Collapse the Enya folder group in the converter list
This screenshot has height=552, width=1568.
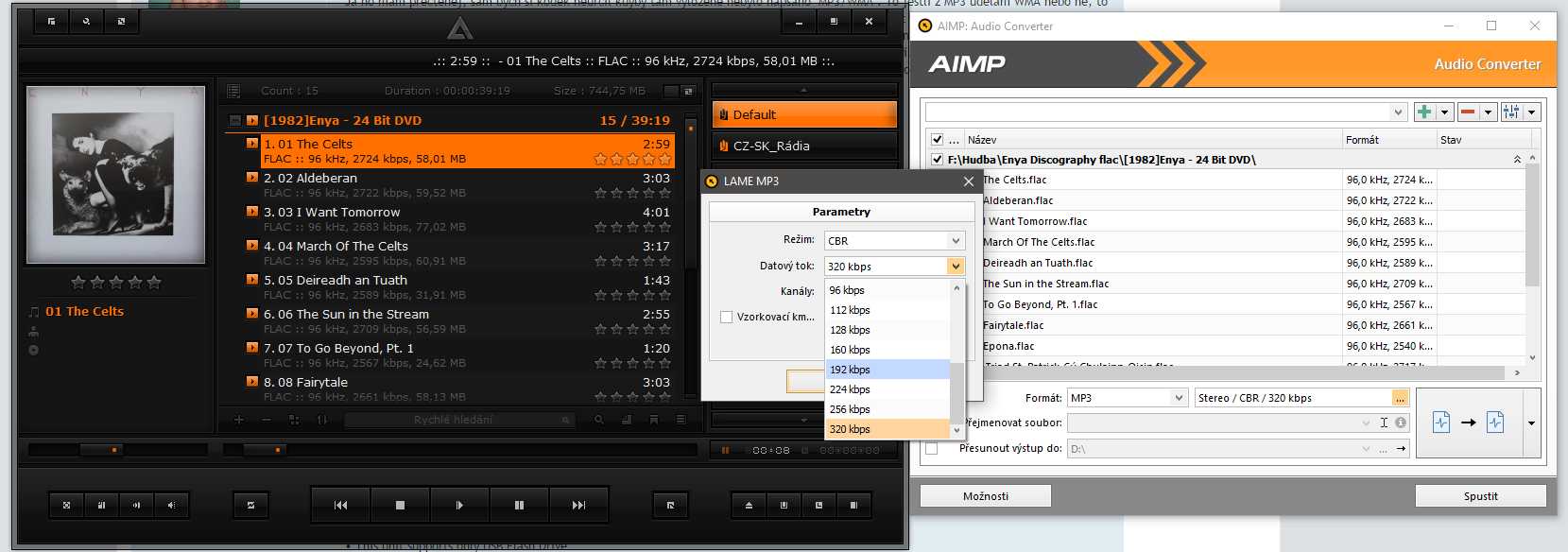point(1518,160)
